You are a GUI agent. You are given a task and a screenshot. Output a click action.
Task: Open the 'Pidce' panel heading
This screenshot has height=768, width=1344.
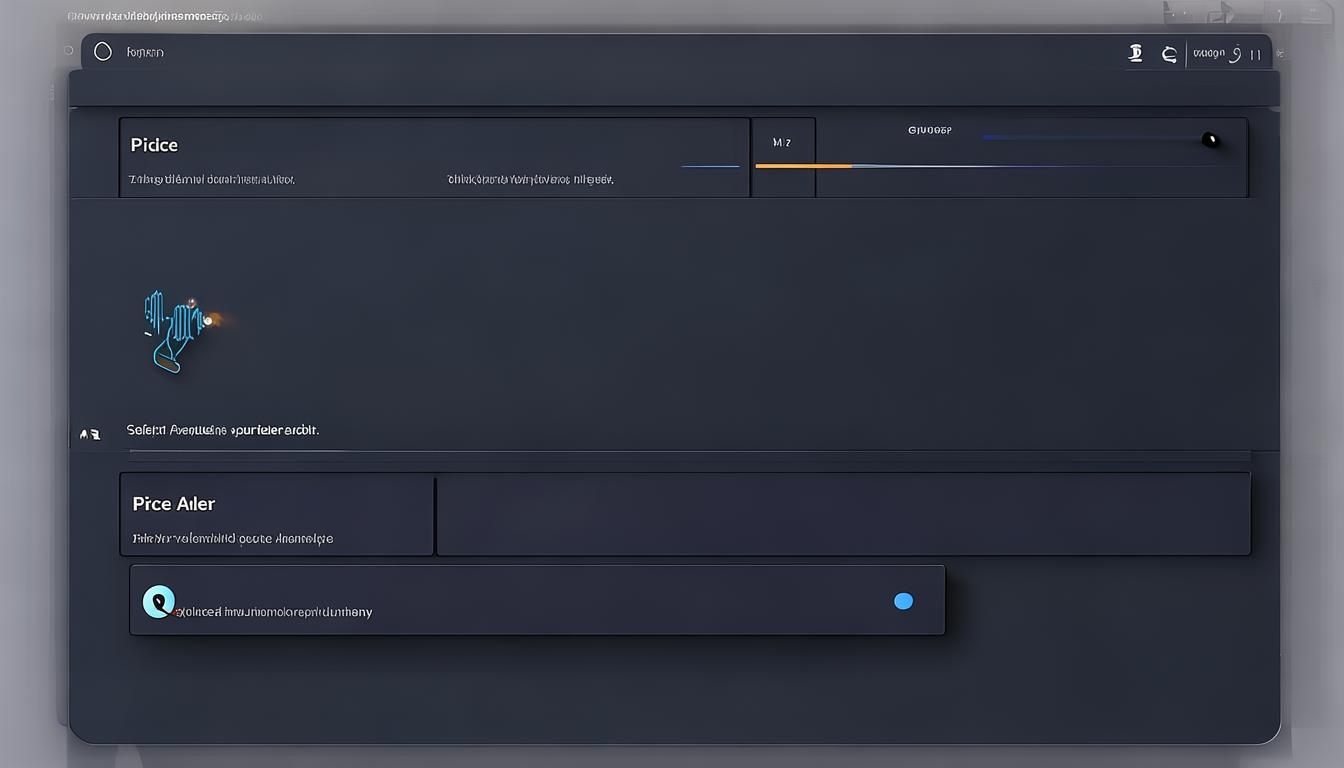click(x=154, y=145)
